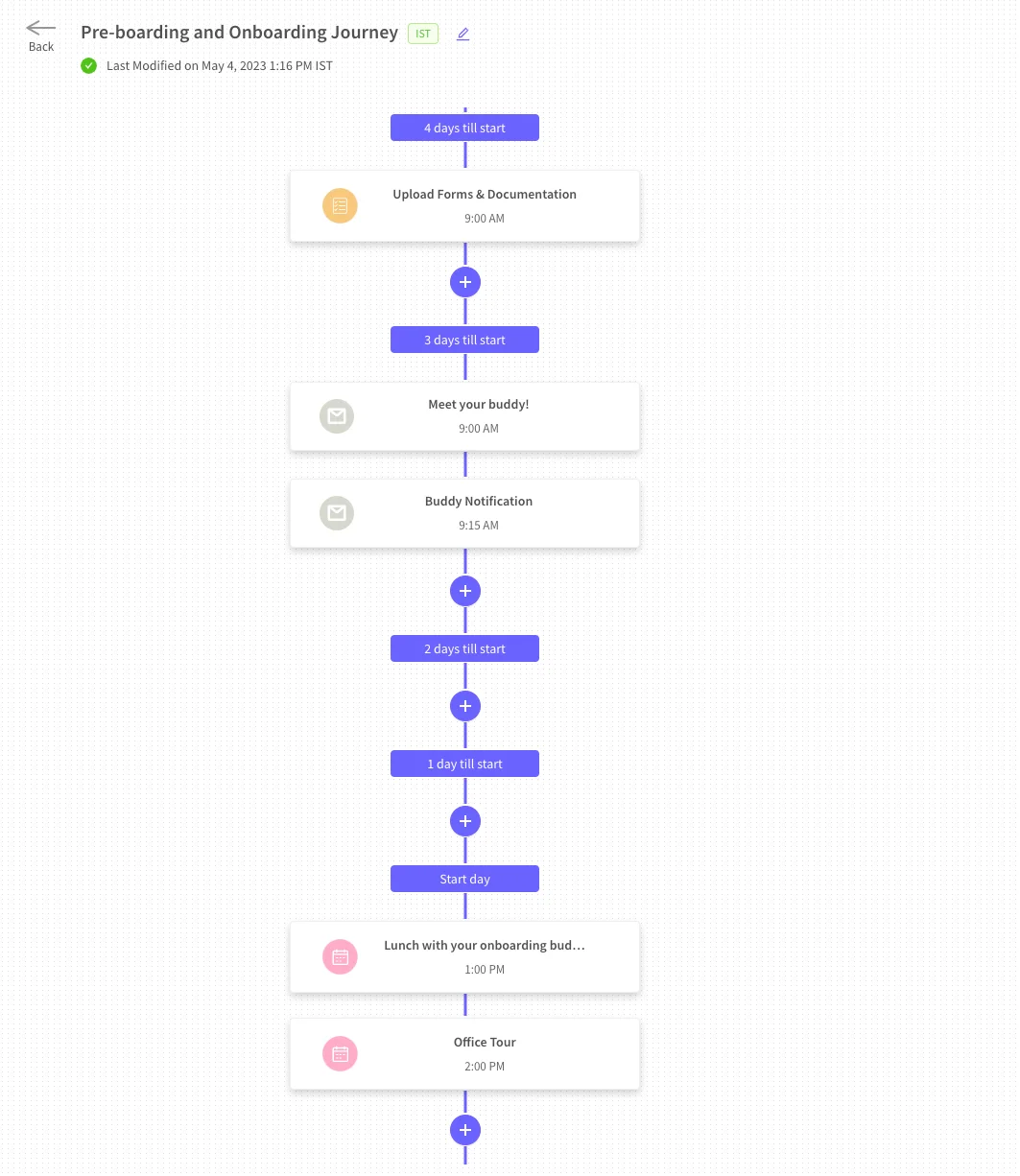Add a step under 1 day till start
Viewport: 1020px width, 1176px height.
click(465, 821)
